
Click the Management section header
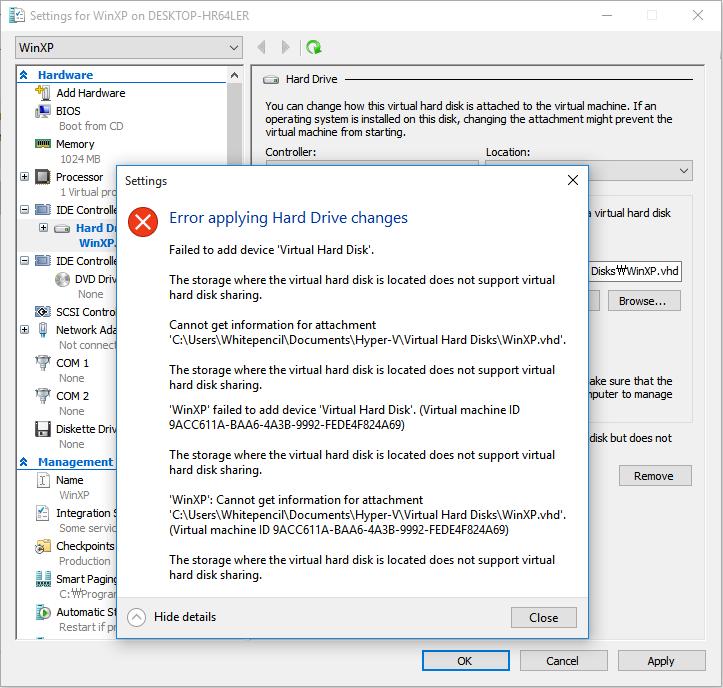point(76,462)
